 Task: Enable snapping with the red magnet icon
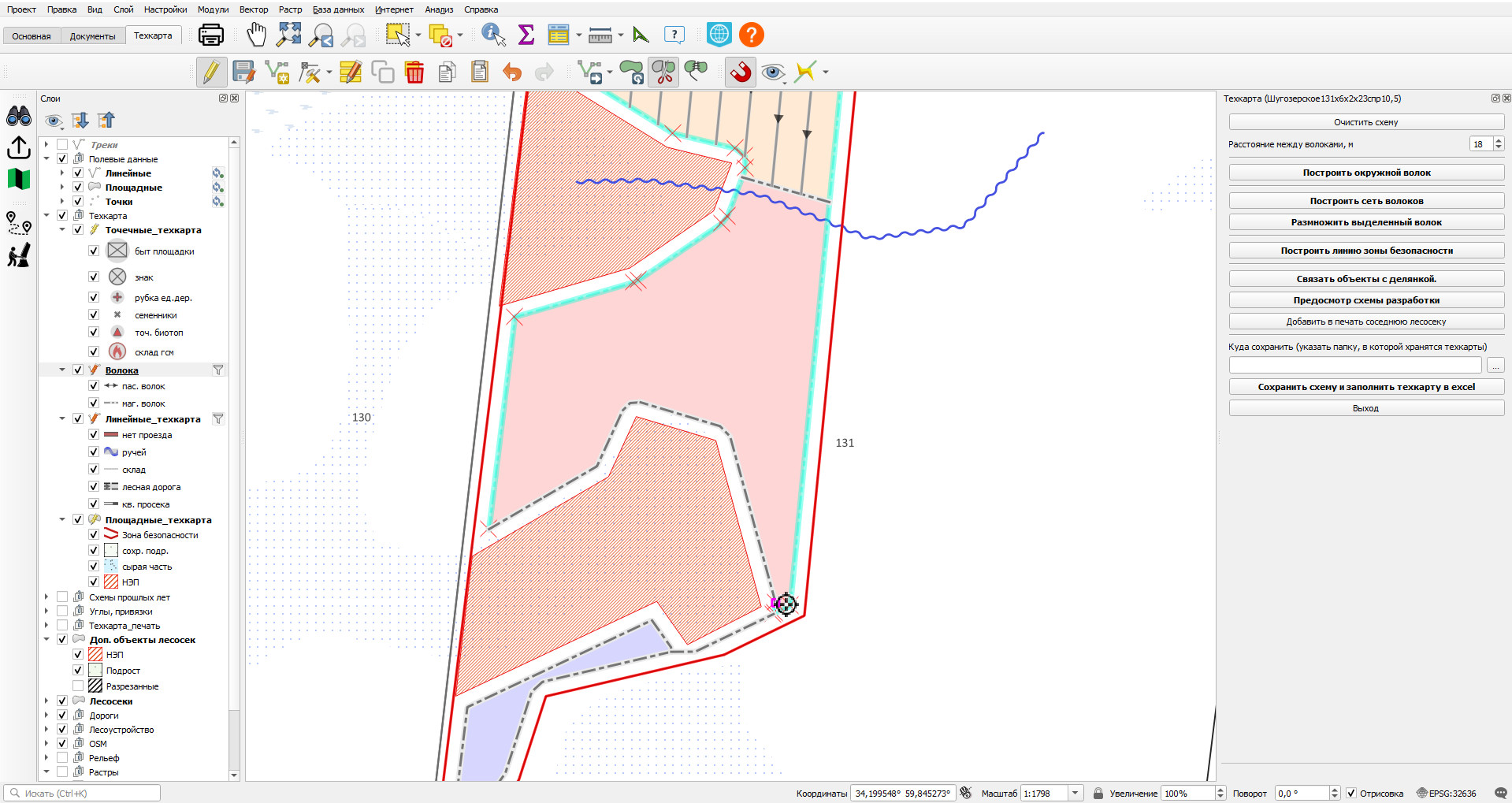click(741, 72)
